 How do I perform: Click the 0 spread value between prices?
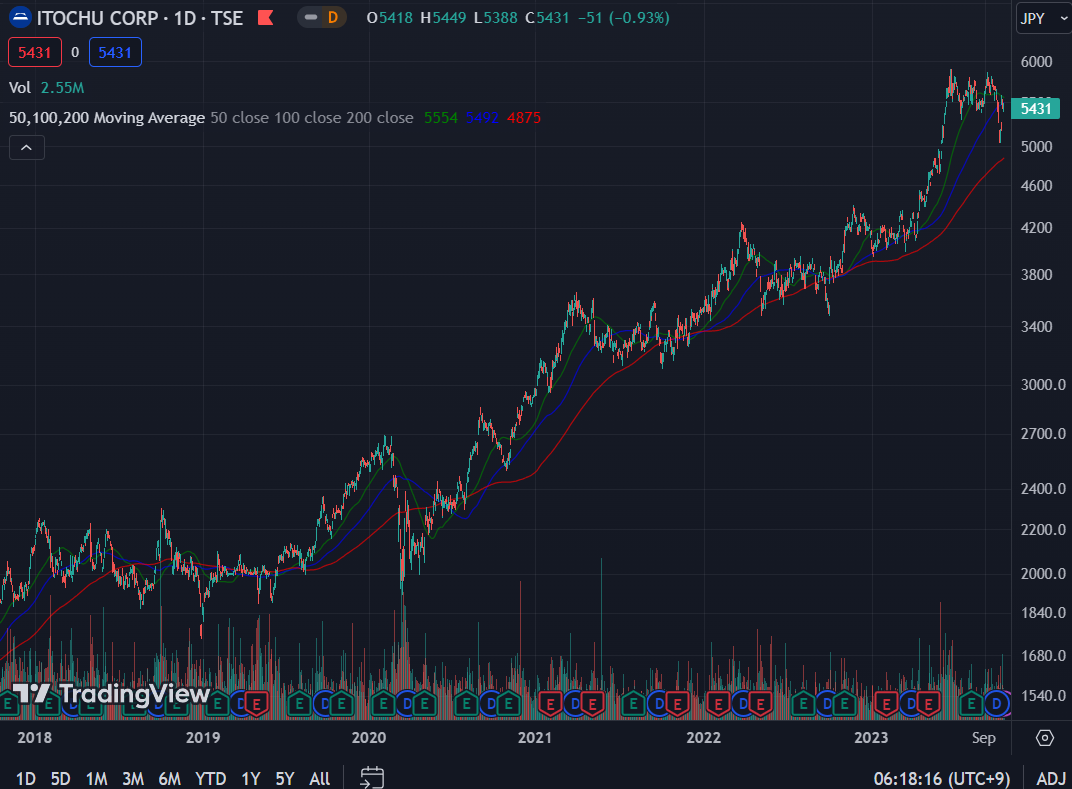75,53
